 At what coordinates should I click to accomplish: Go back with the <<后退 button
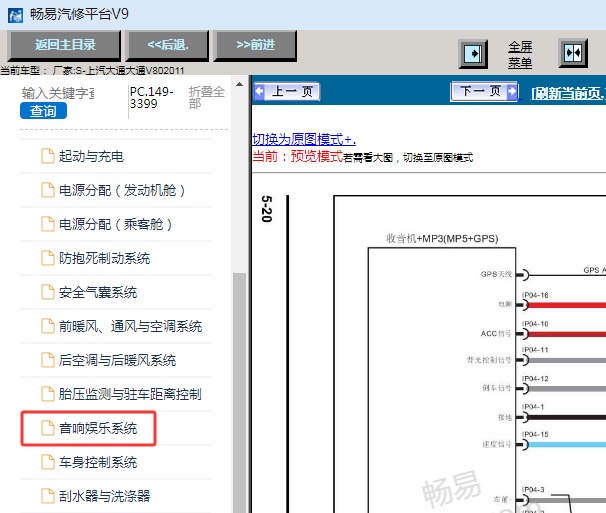(x=168, y=45)
